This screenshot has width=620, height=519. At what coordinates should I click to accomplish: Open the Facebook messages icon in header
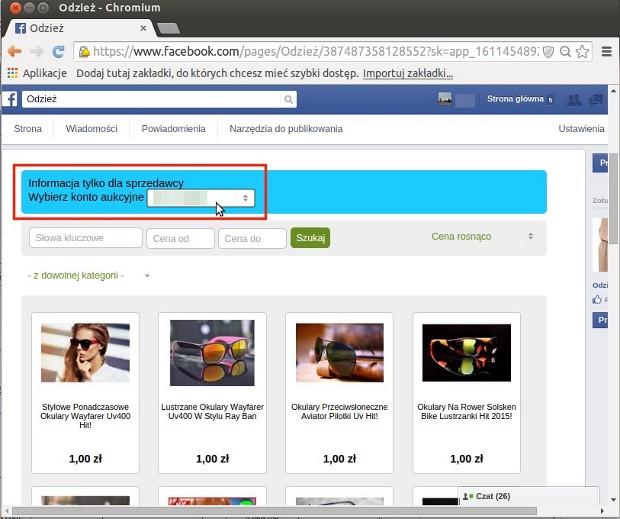[597, 99]
